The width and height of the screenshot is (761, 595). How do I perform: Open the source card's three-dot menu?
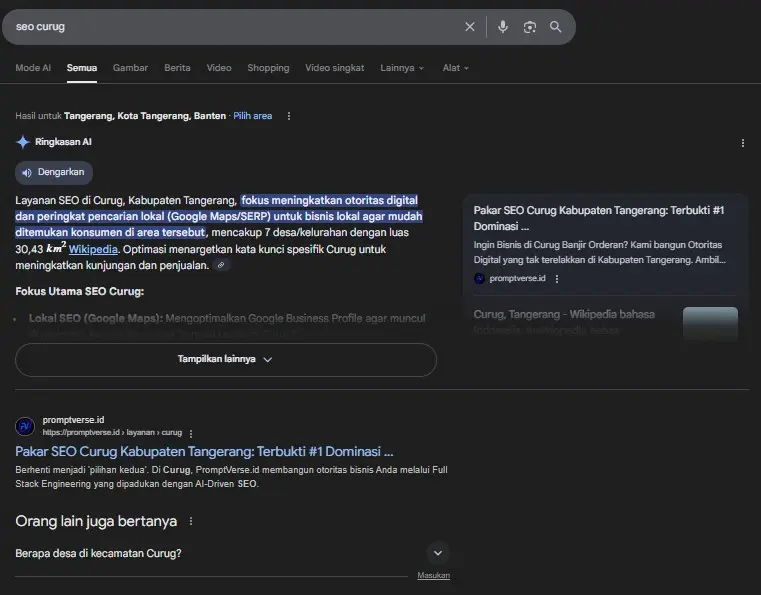557,279
